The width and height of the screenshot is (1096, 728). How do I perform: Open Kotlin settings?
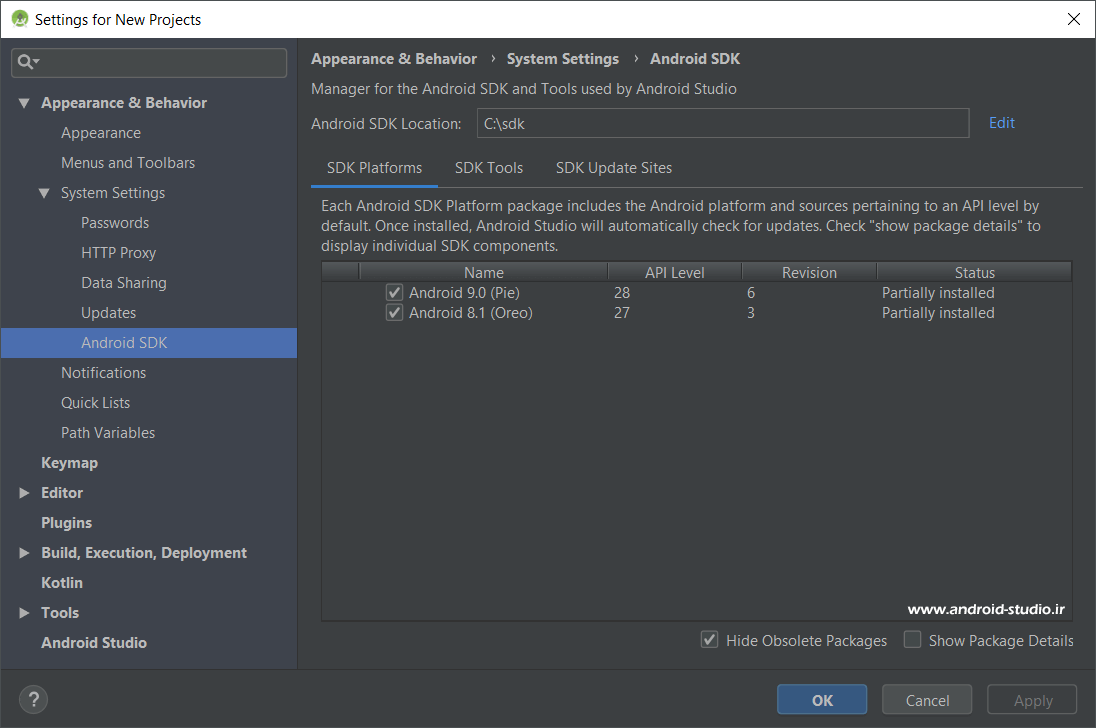(x=62, y=583)
